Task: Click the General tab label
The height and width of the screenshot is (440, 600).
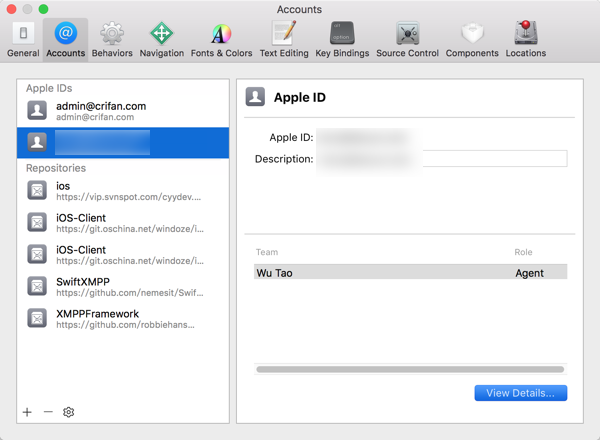Action: click(23, 53)
